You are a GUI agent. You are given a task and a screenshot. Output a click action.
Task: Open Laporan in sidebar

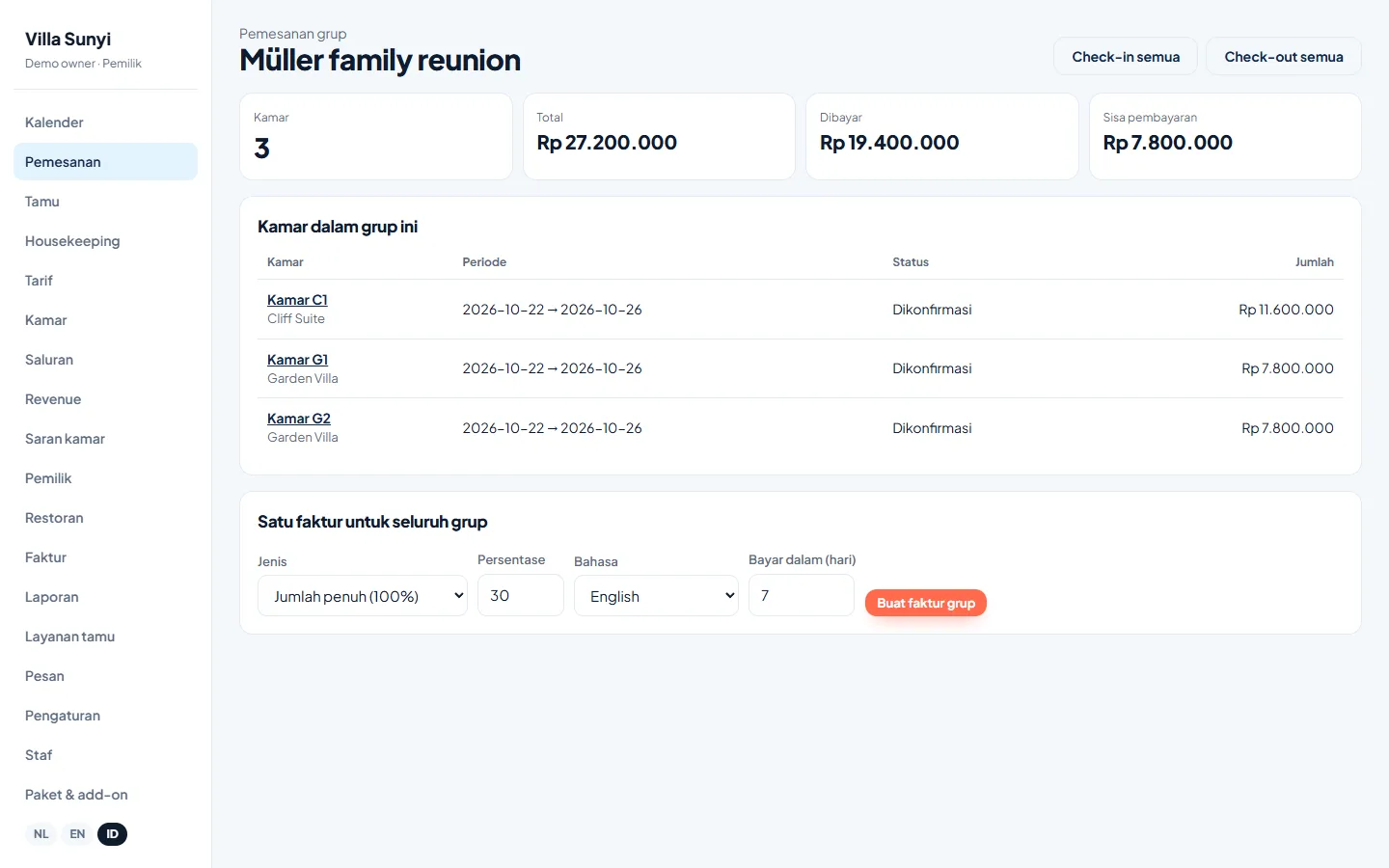pos(105,597)
